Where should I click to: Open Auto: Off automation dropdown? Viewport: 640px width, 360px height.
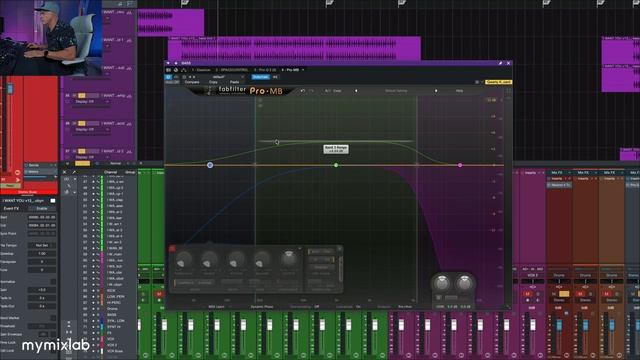[172, 82]
